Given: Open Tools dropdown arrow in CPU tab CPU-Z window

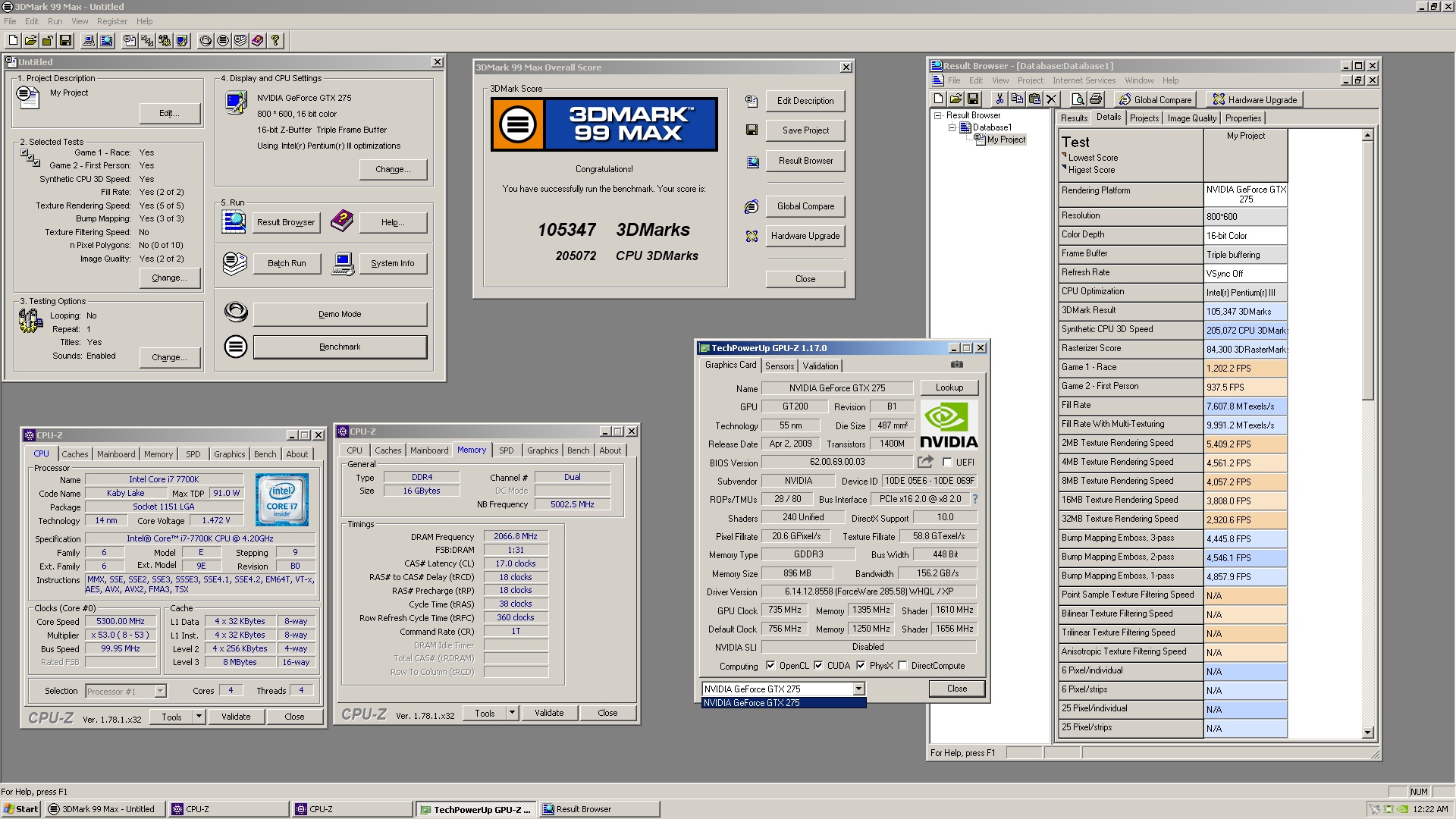Looking at the screenshot, I should (x=199, y=716).
